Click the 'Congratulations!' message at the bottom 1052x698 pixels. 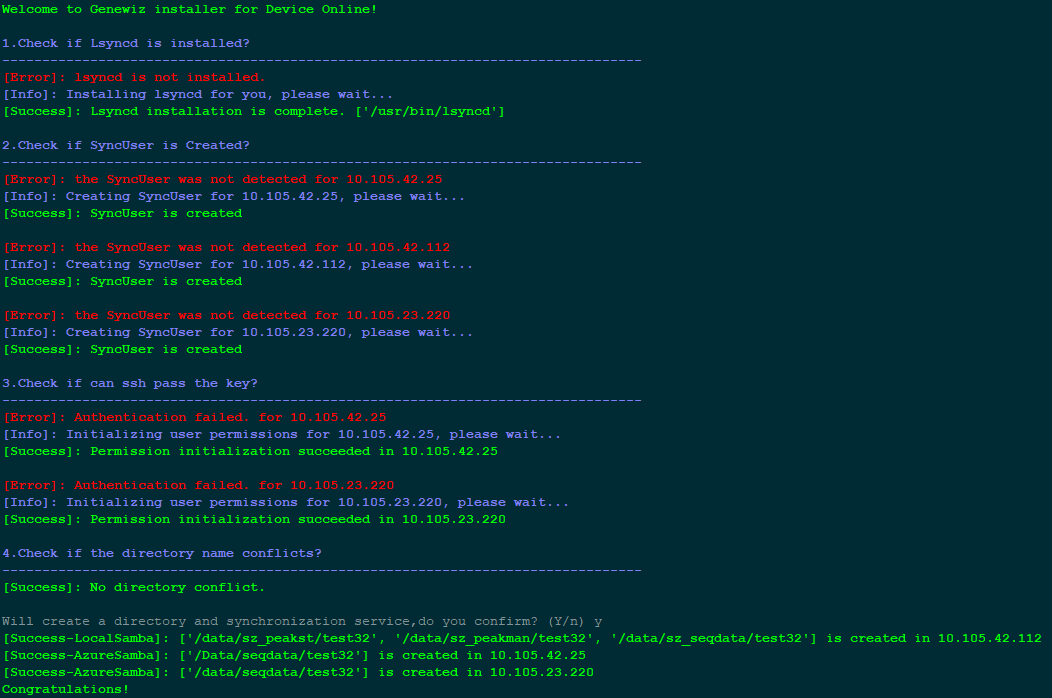[x=66, y=689]
